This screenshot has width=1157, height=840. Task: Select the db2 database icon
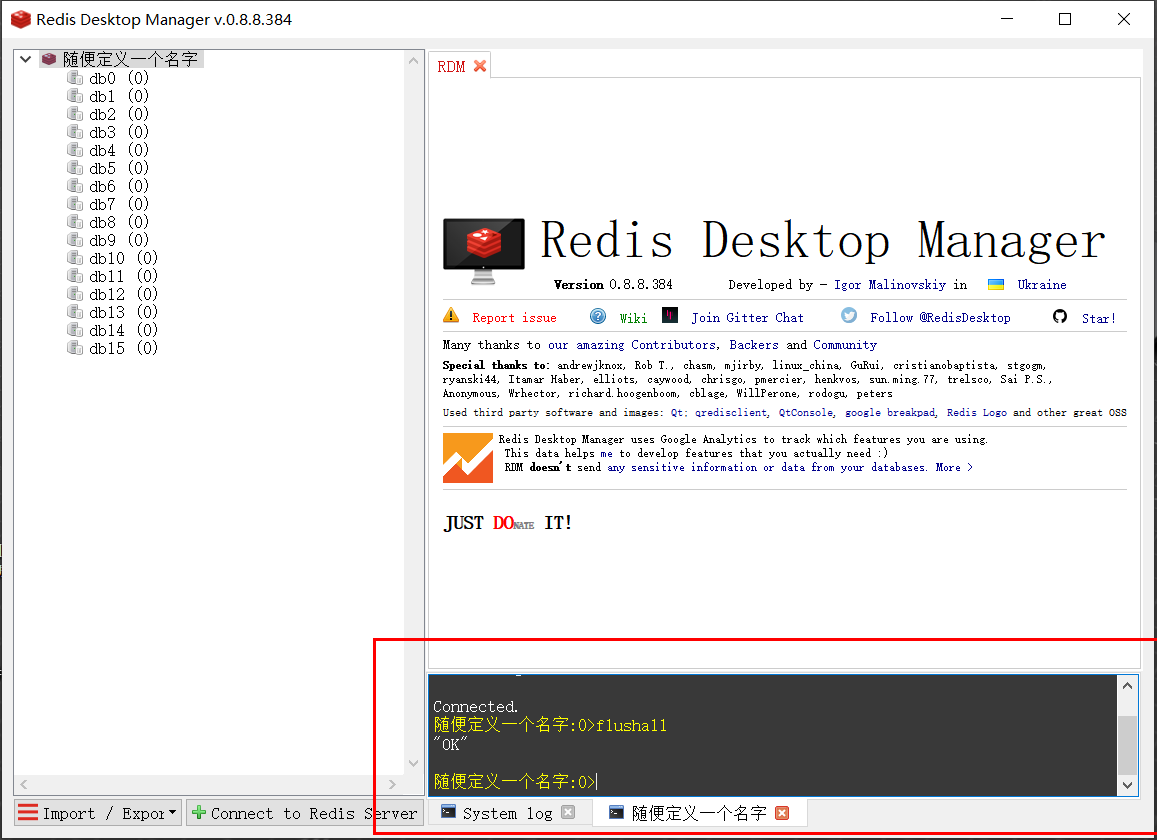coord(75,114)
